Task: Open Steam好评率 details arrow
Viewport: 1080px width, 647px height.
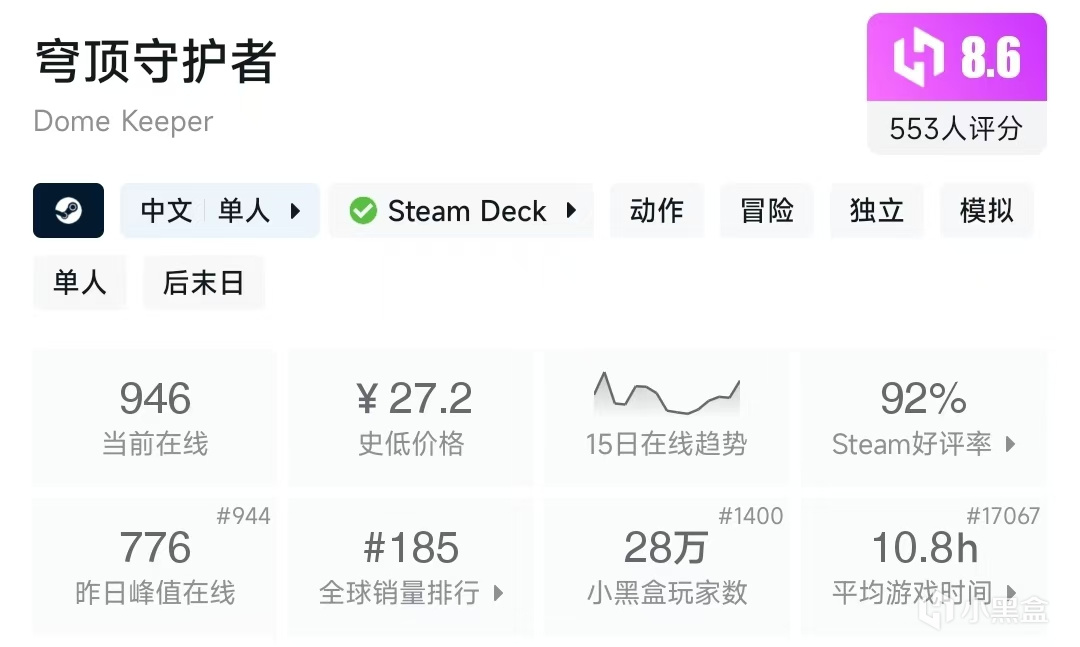Action: click(1010, 444)
